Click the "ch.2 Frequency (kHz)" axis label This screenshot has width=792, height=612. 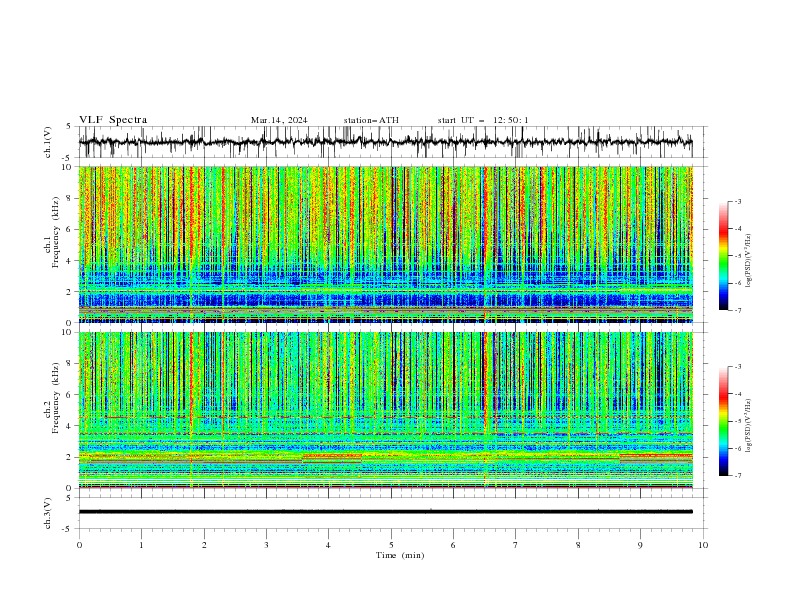pos(52,398)
